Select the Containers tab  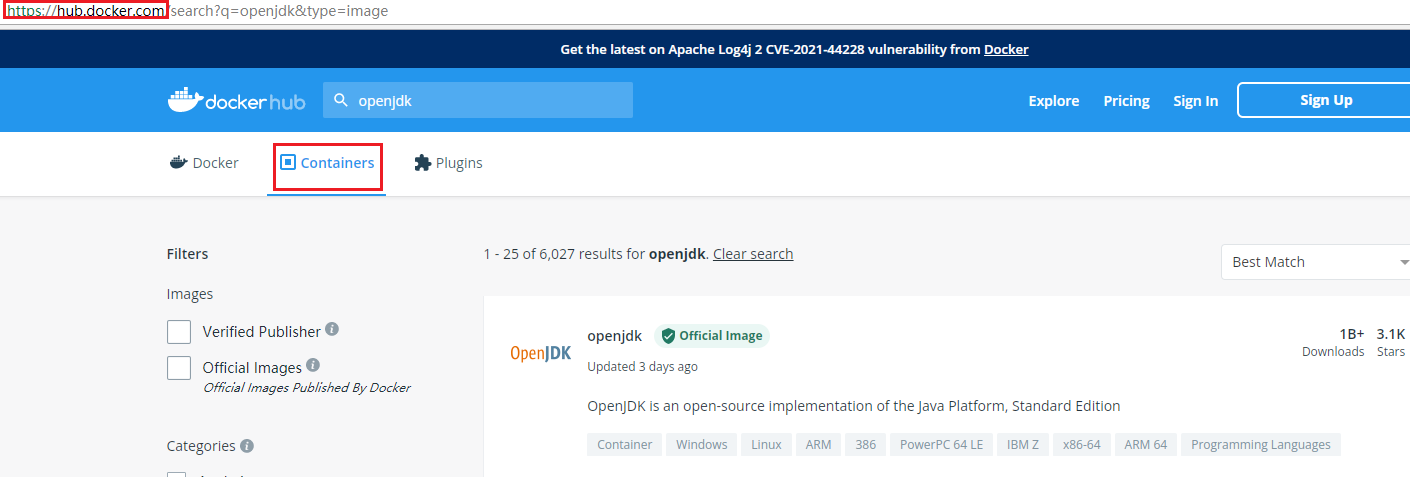[x=327, y=163]
